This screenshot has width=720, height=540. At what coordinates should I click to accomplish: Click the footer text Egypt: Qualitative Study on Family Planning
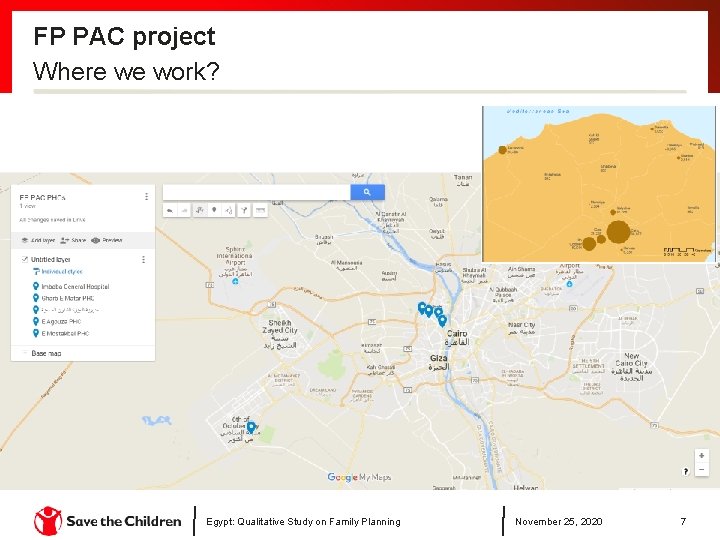(304, 522)
